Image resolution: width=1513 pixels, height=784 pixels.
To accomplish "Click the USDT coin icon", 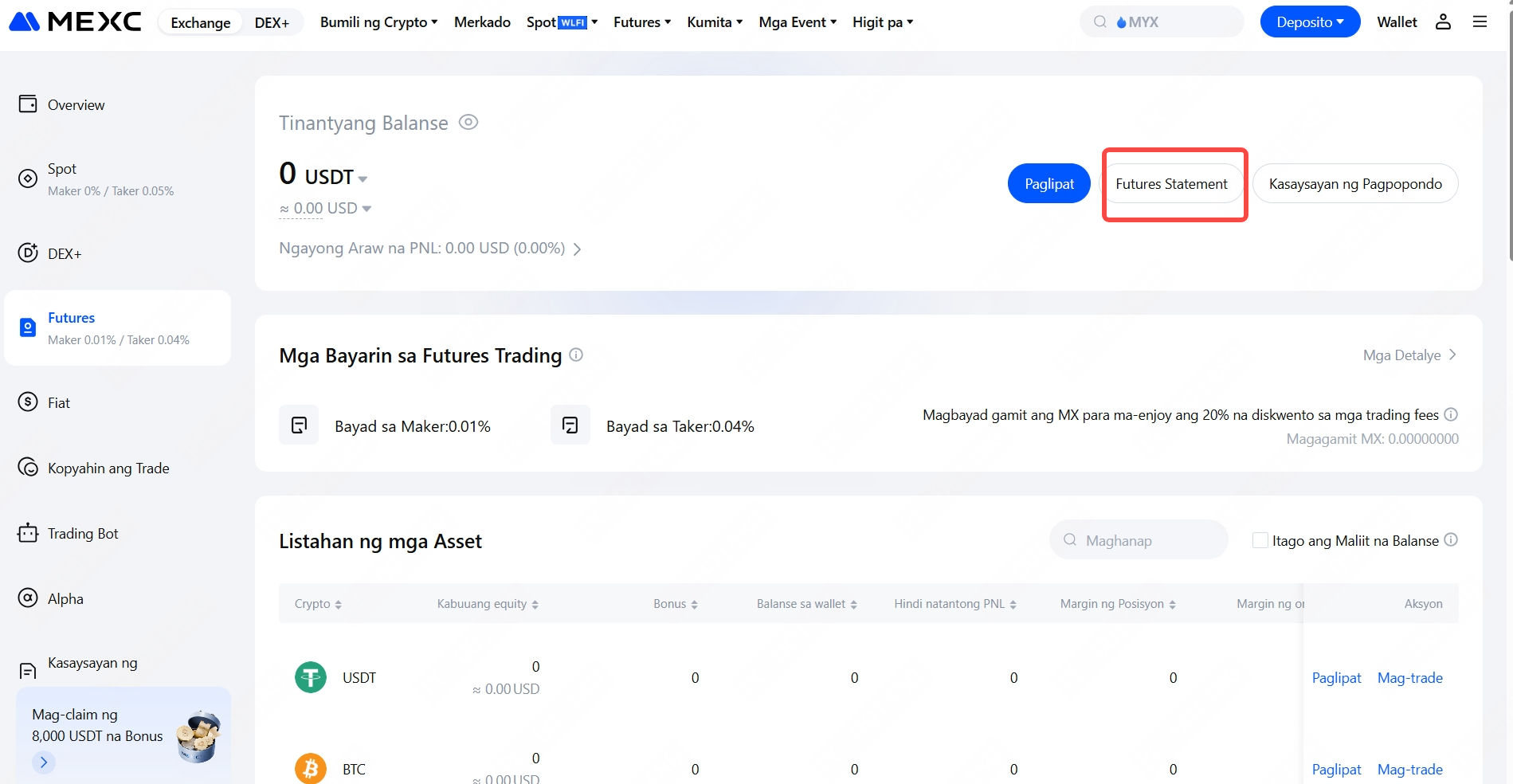I will [x=311, y=678].
